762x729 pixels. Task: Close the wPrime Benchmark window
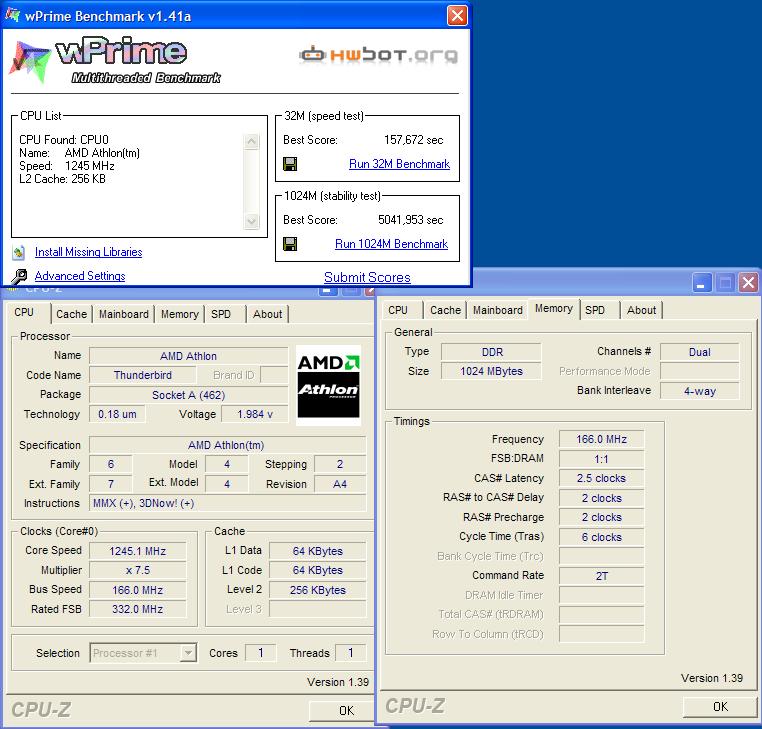click(457, 16)
